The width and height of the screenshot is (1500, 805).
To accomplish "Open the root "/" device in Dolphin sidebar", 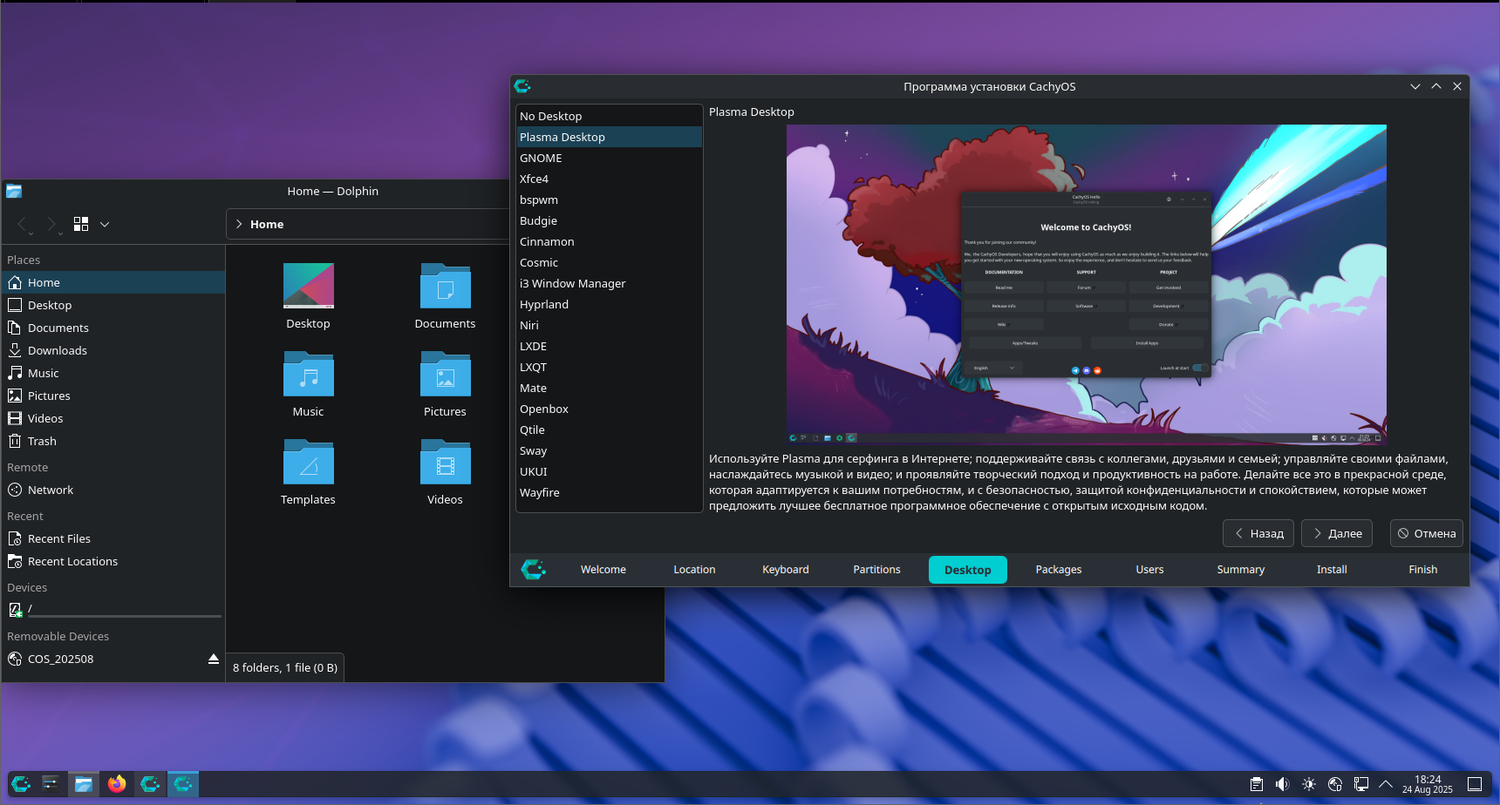I will [113, 609].
